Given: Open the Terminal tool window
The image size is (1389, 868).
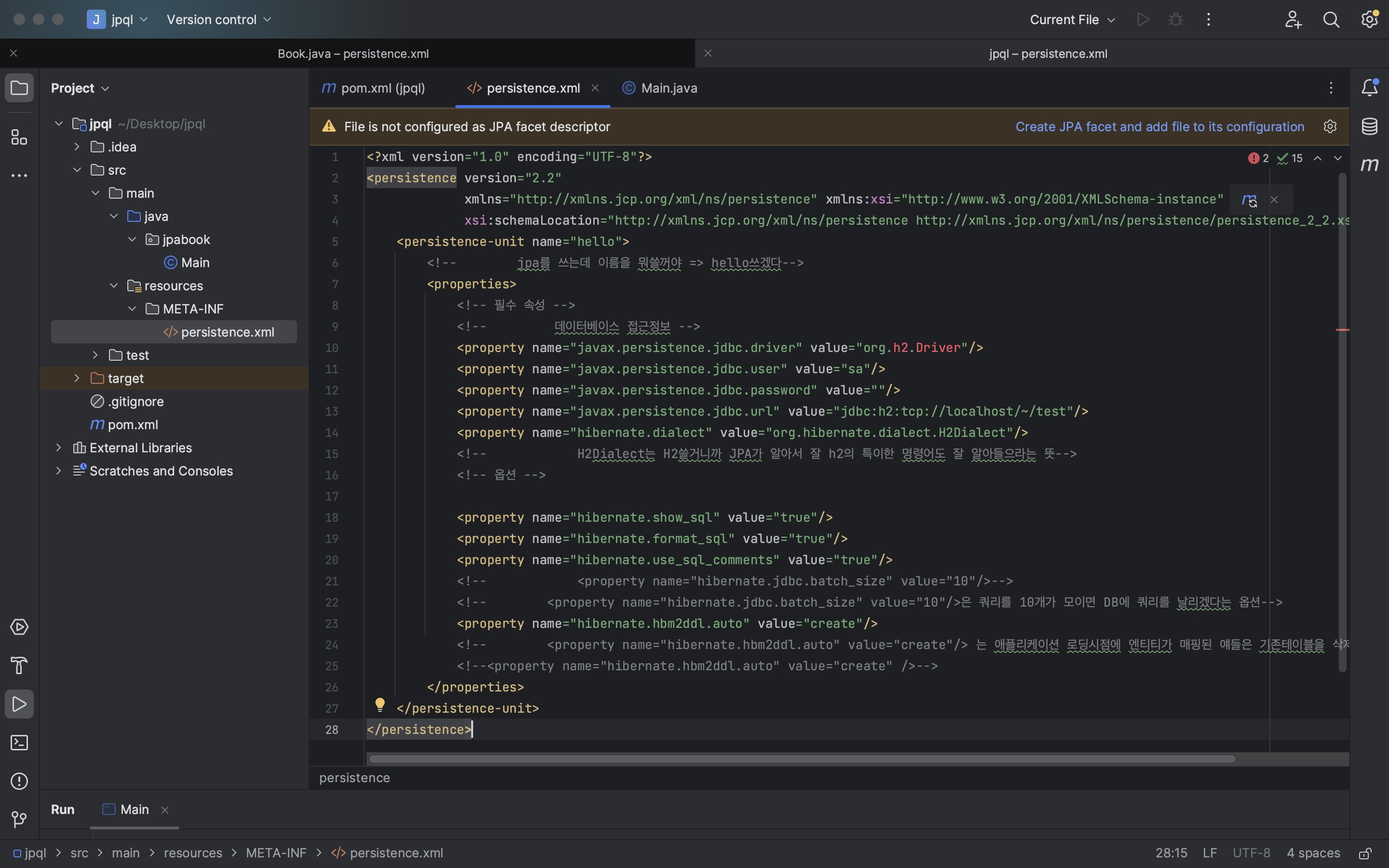Looking at the screenshot, I should coord(19,742).
